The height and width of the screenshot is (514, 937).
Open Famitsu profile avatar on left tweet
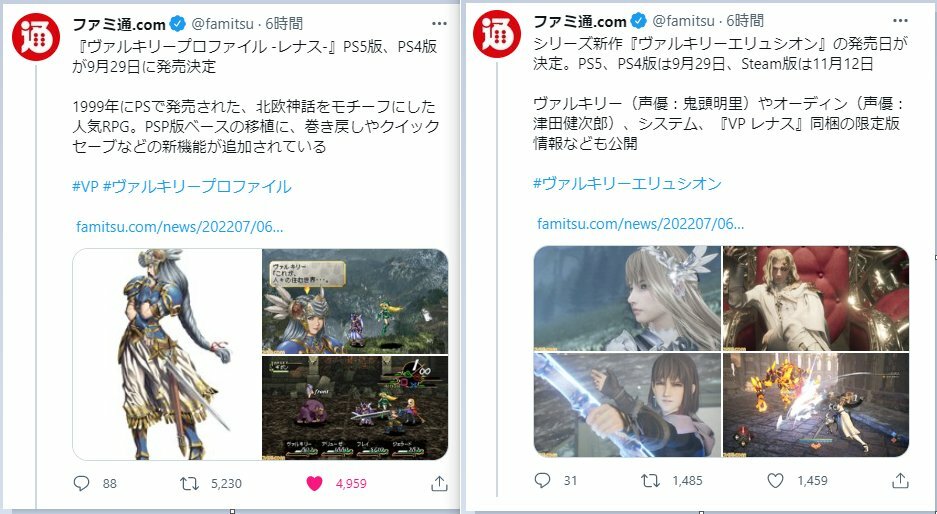[36, 36]
